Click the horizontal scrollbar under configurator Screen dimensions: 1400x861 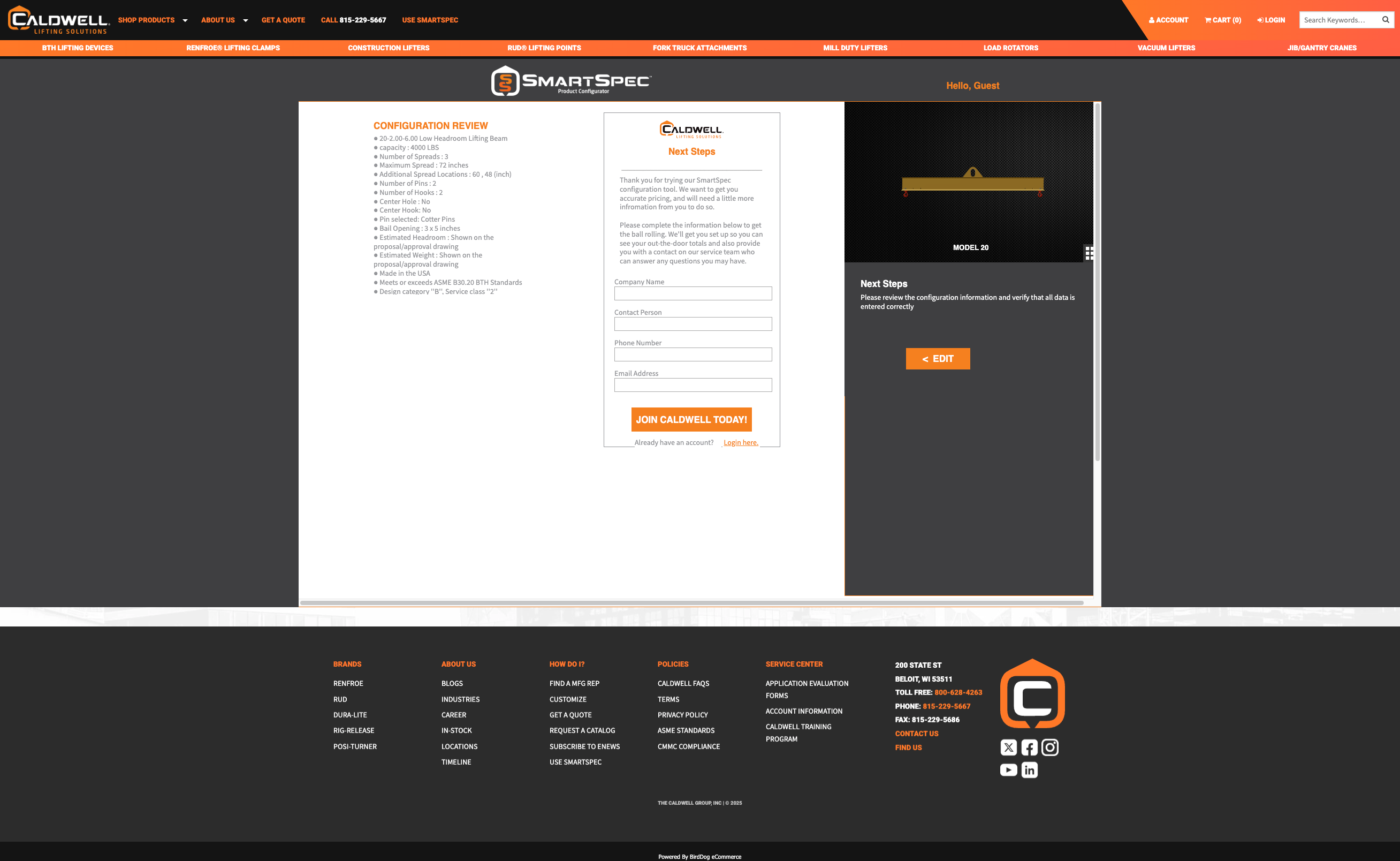tap(691, 602)
